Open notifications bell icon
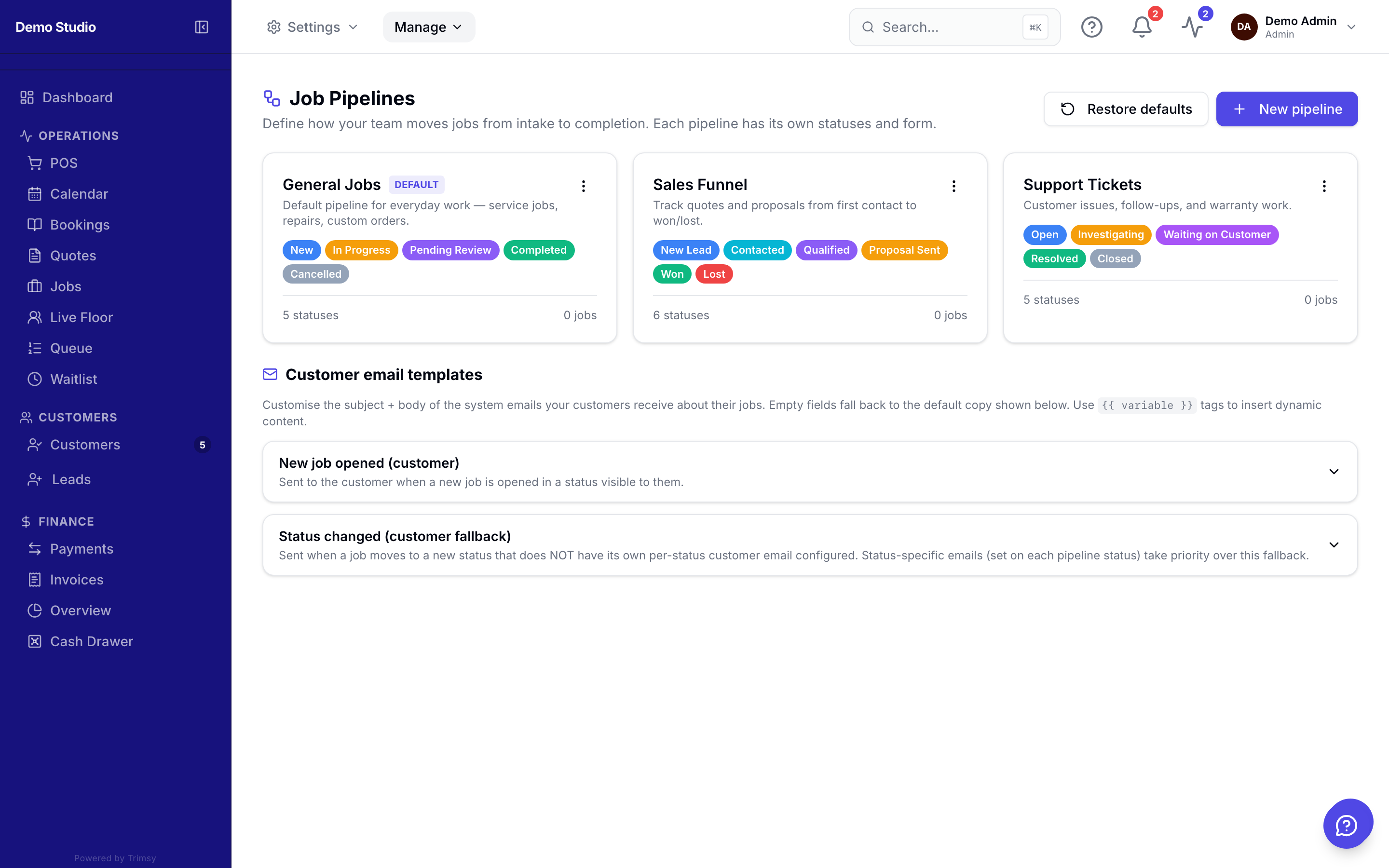Viewport: 1389px width, 868px height. tap(1142, 27)
